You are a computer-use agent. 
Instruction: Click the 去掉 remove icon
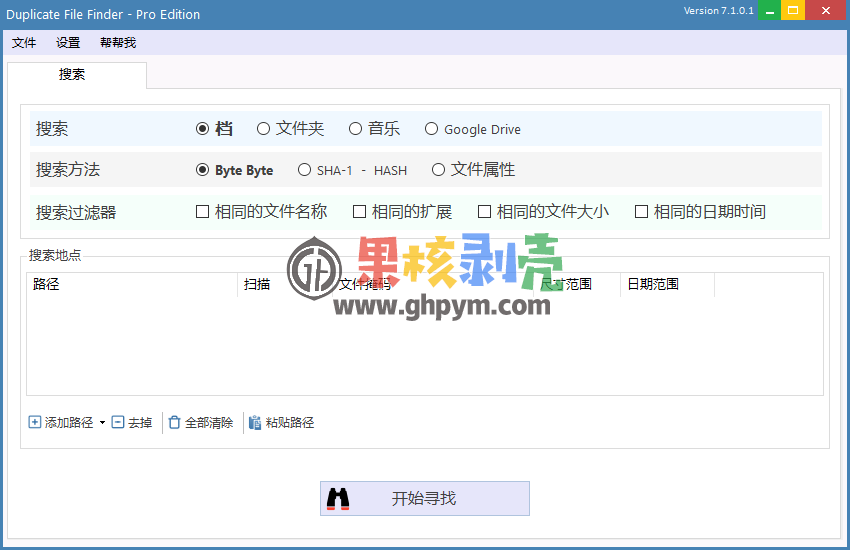coord(118,422)
